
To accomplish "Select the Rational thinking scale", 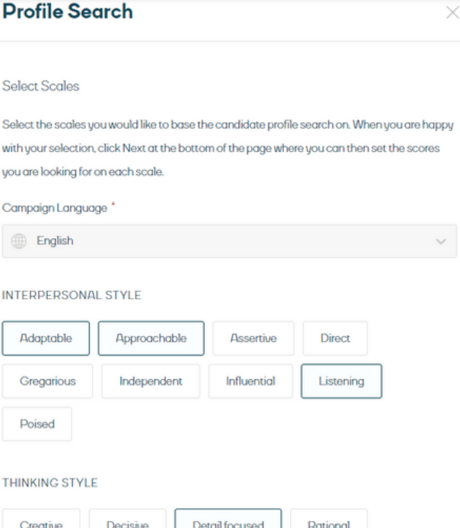I will [x=329, y=519].
